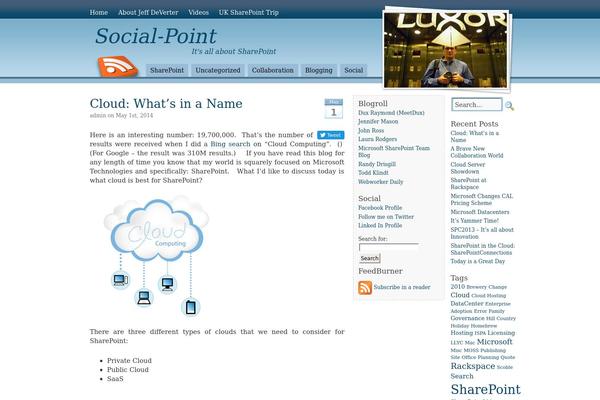Select the Blogging category tab

tap(319, 70)
